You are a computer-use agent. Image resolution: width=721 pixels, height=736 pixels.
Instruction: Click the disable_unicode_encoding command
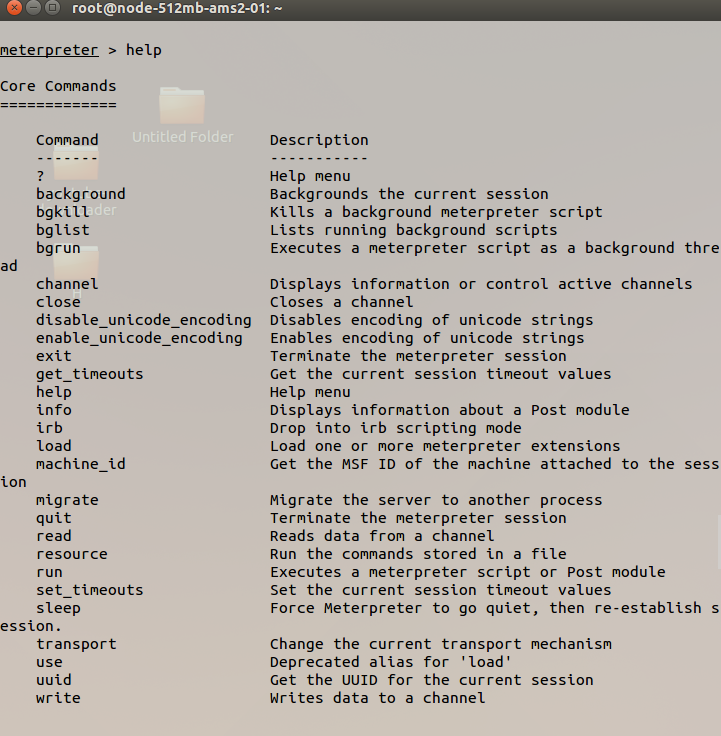pyautogui.click(x=143, y=320)
